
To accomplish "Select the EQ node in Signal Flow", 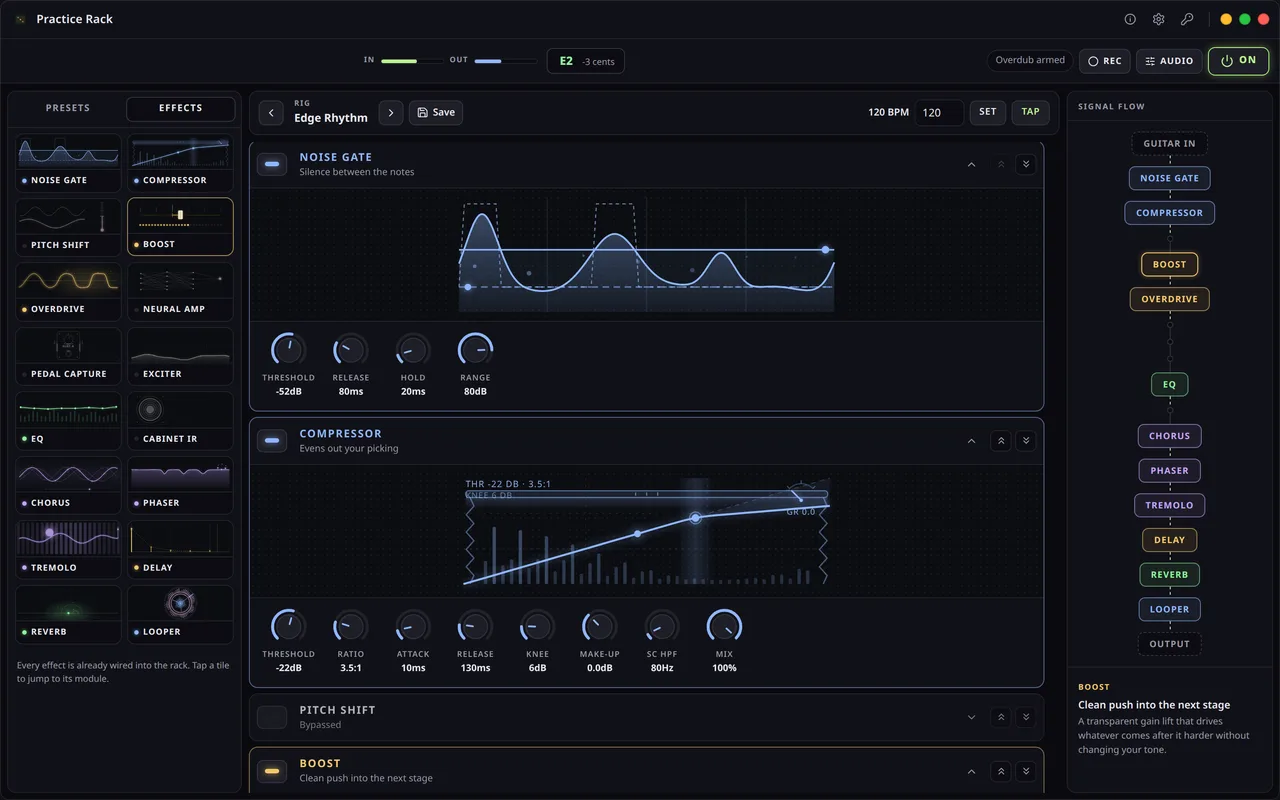I will click(1169, 384).
